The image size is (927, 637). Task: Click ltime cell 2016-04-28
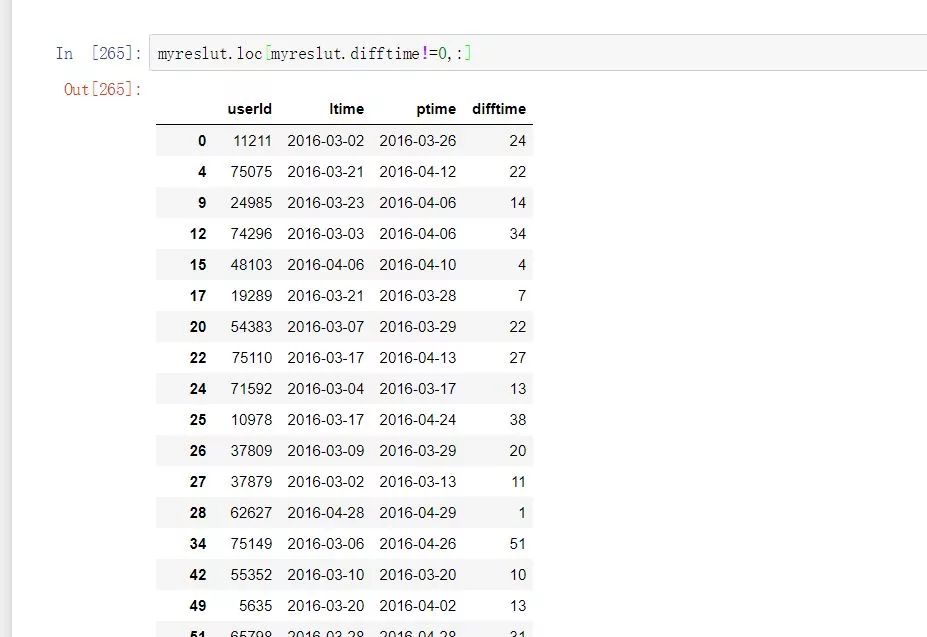(x=326, y=513)
